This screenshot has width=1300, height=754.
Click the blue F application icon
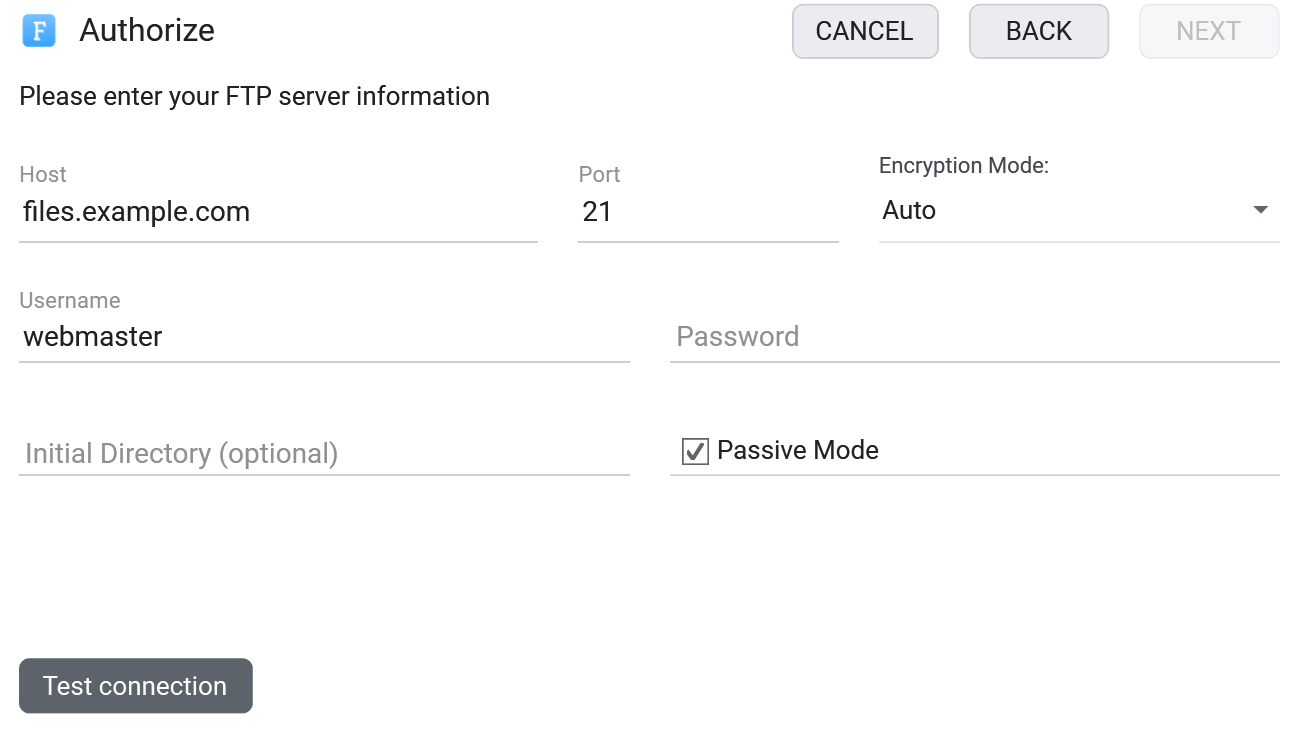39,31
